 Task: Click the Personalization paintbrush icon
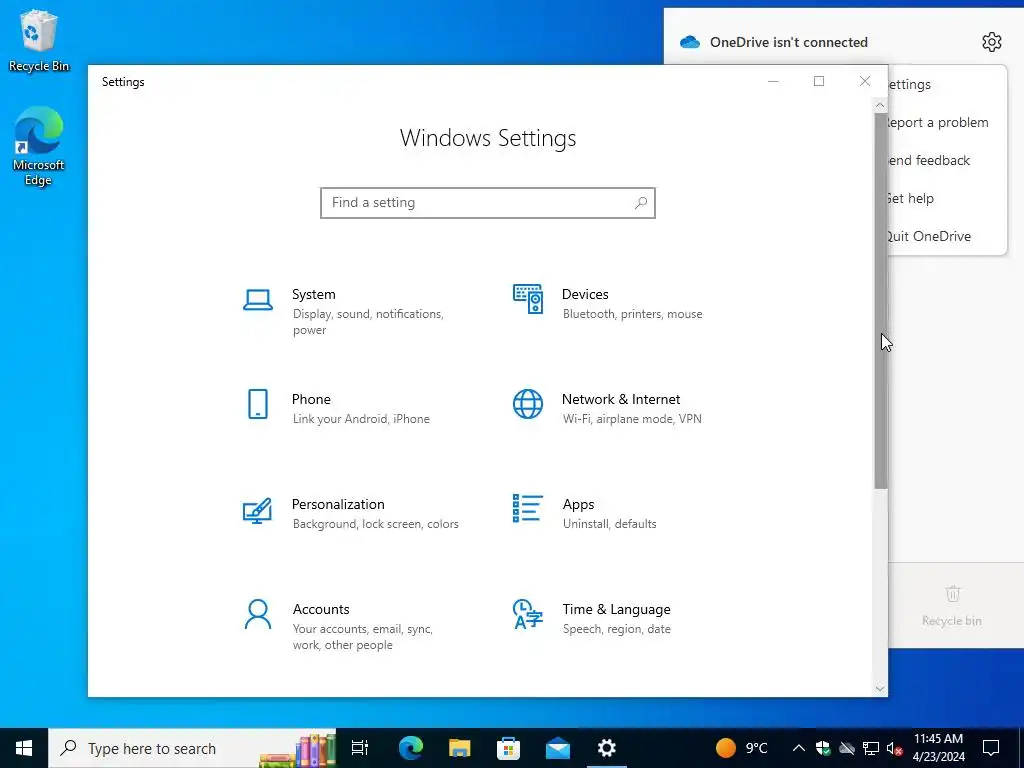[257, 511]
